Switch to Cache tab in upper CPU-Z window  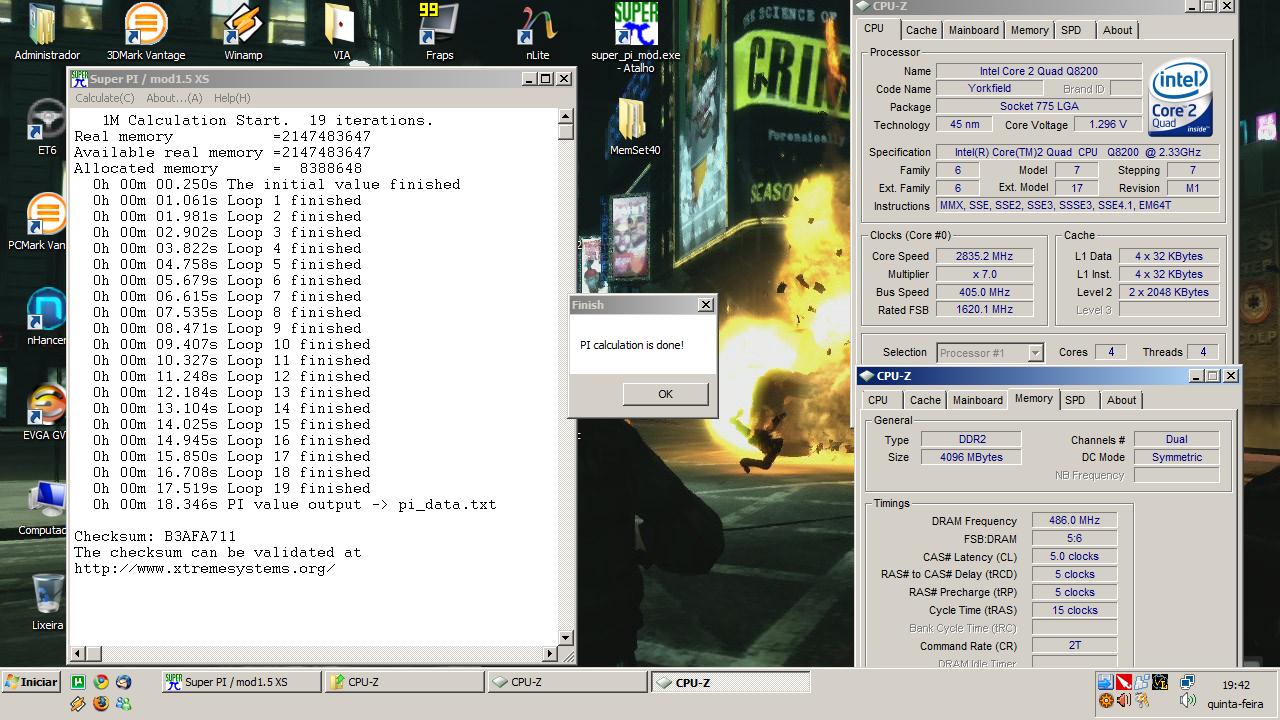pyautogui.click(x=921, y=30)
